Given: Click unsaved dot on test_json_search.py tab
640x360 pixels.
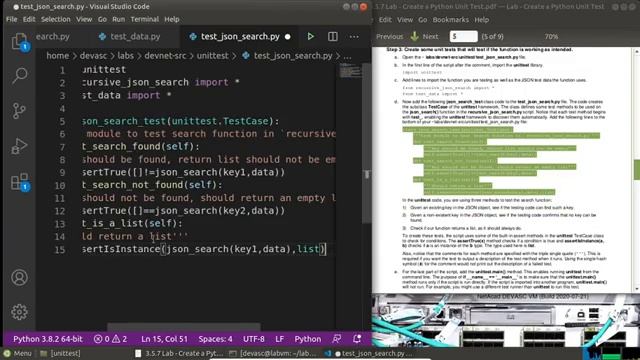Looking at the screenshot, I should coord(288,37).
